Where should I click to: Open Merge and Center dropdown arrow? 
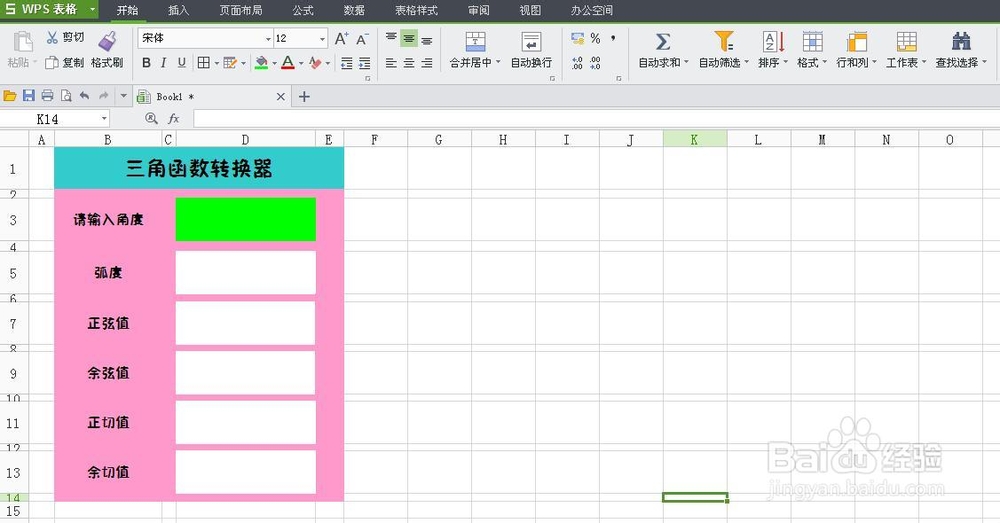click(498, 63)
